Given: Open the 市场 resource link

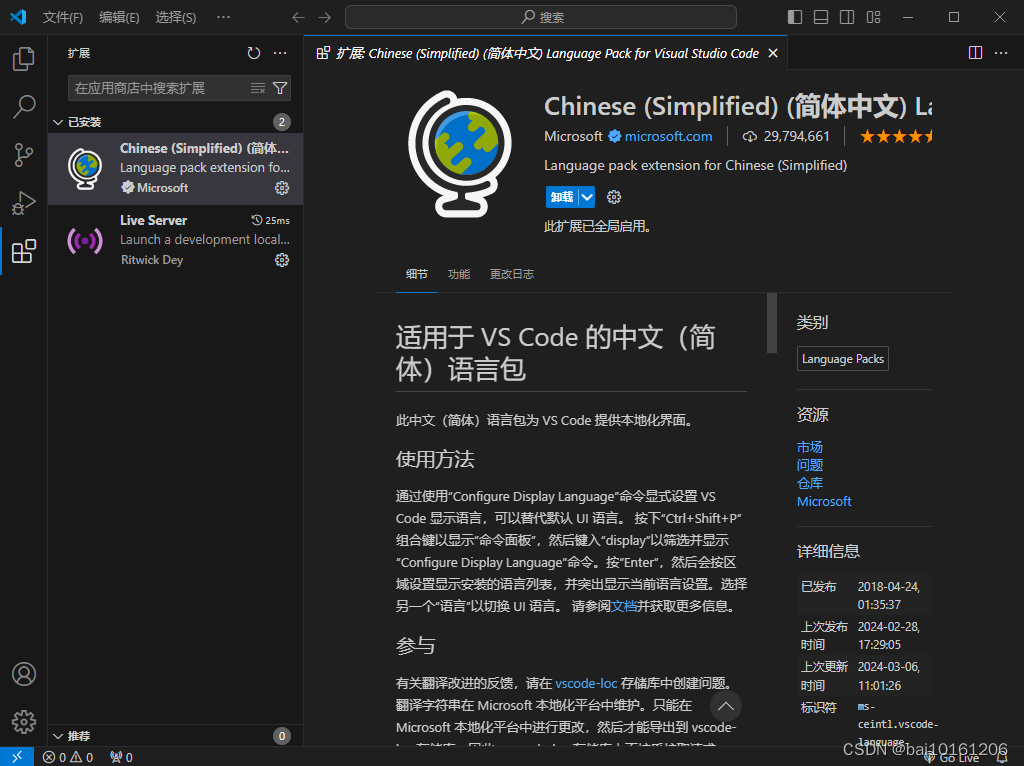Looking at the screenshot, I should click(x=810, y=447).
